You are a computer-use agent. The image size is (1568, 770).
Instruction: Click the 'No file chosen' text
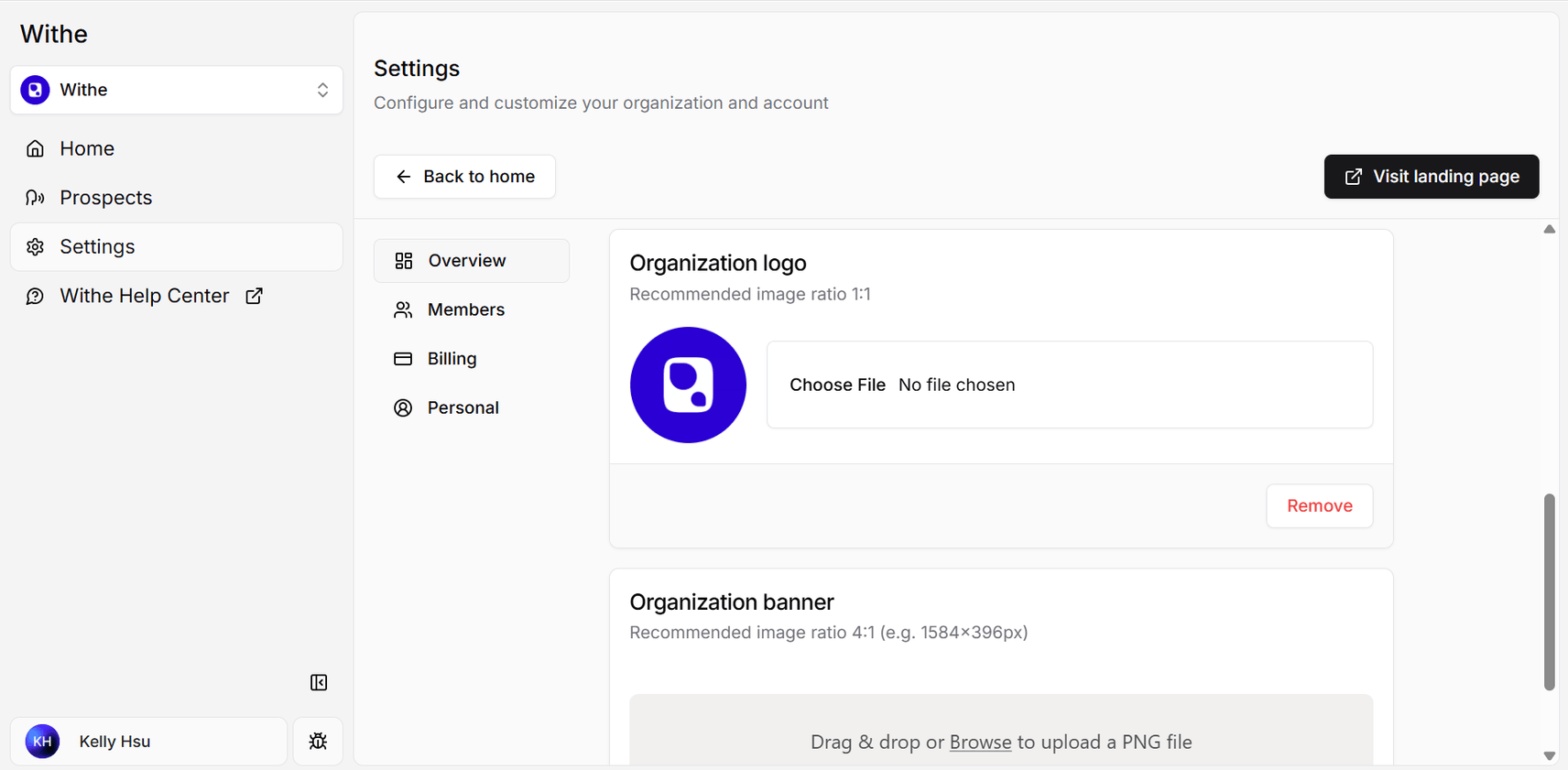[957, 385]
